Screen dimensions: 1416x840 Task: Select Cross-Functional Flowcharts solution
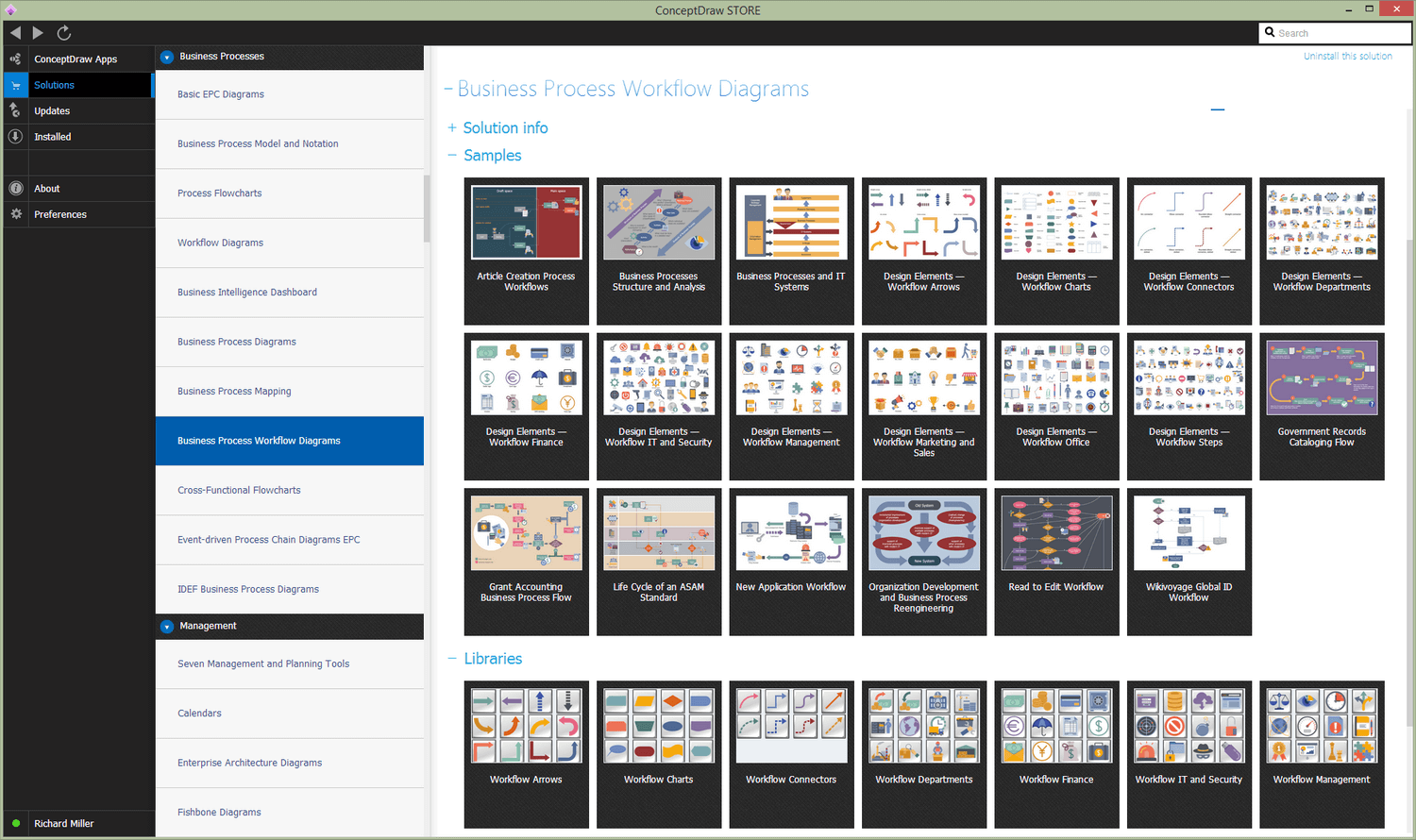pyautogui.click(x=290, y=491)
